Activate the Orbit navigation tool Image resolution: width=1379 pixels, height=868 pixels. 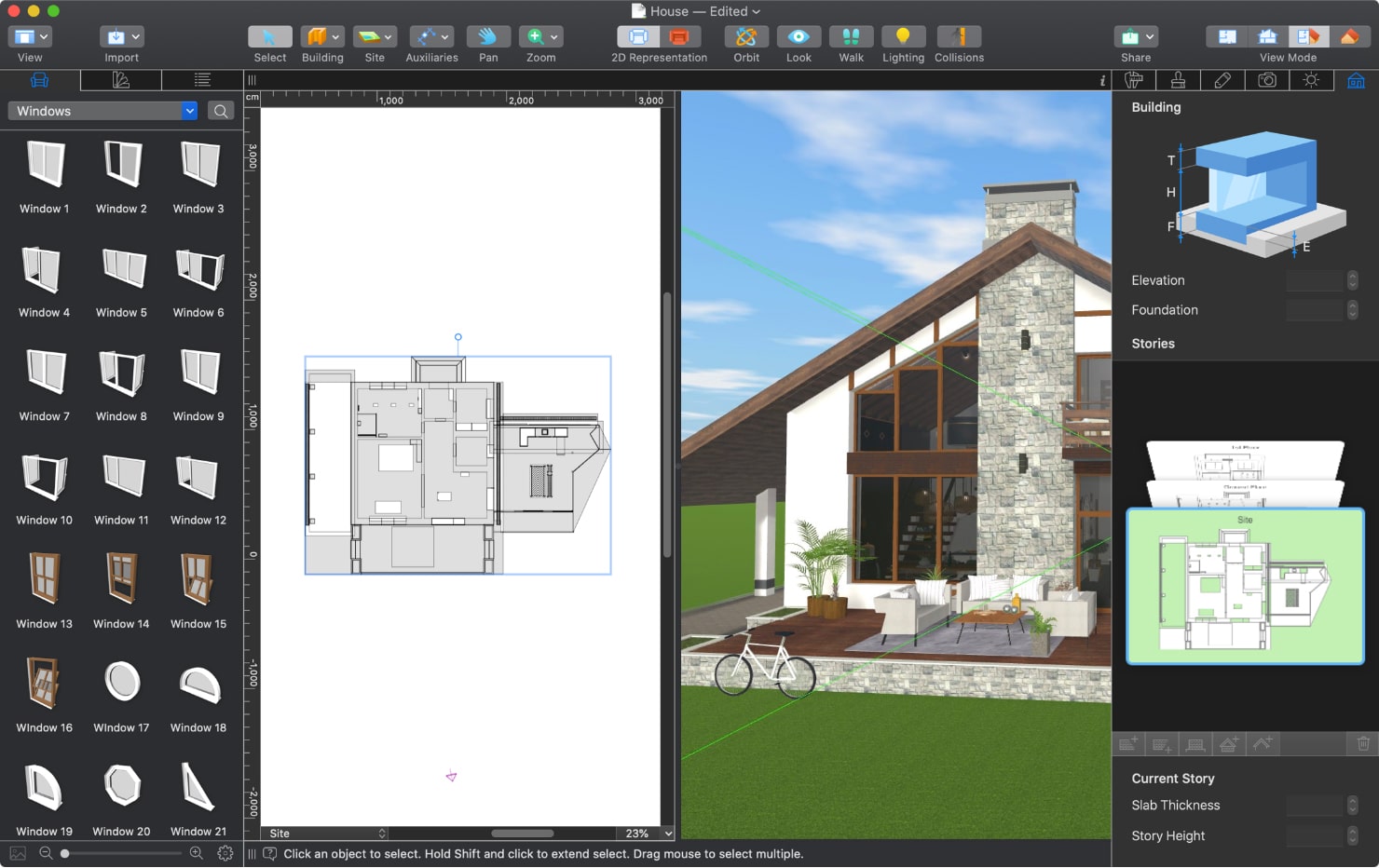[x=745, y=37]
